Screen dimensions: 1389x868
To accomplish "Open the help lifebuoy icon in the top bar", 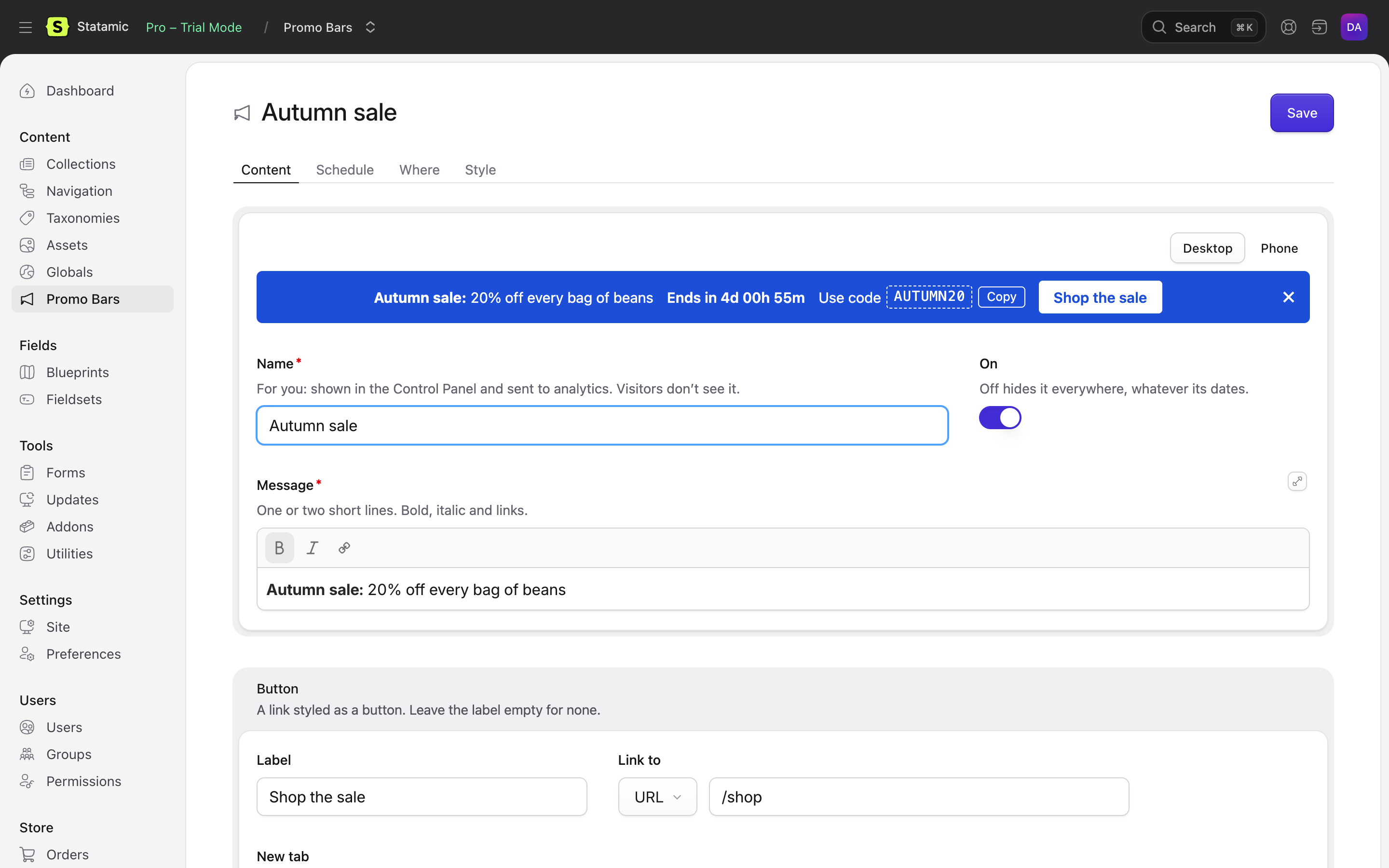I will (1289, 27).
